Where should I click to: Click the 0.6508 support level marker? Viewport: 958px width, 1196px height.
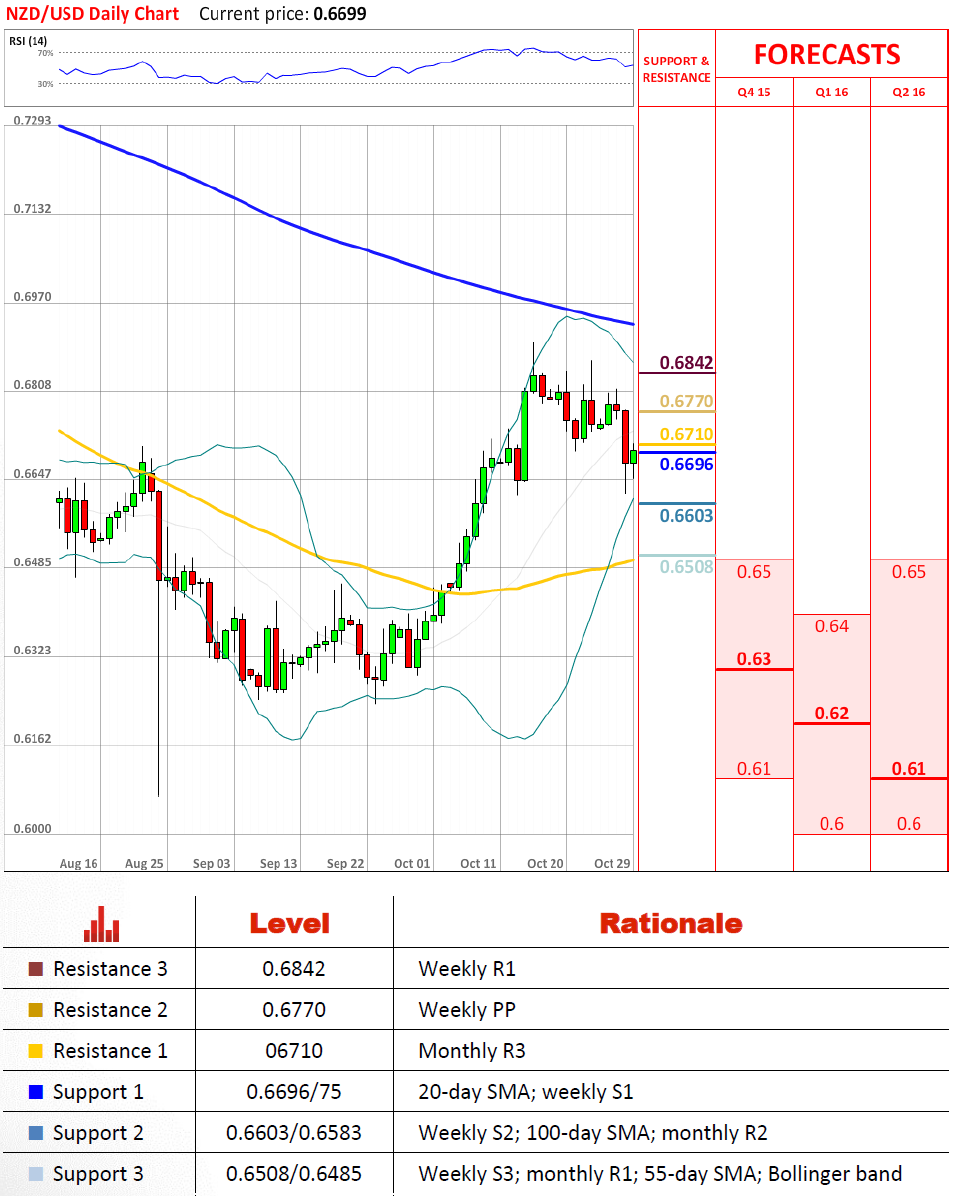pos(686,567)
